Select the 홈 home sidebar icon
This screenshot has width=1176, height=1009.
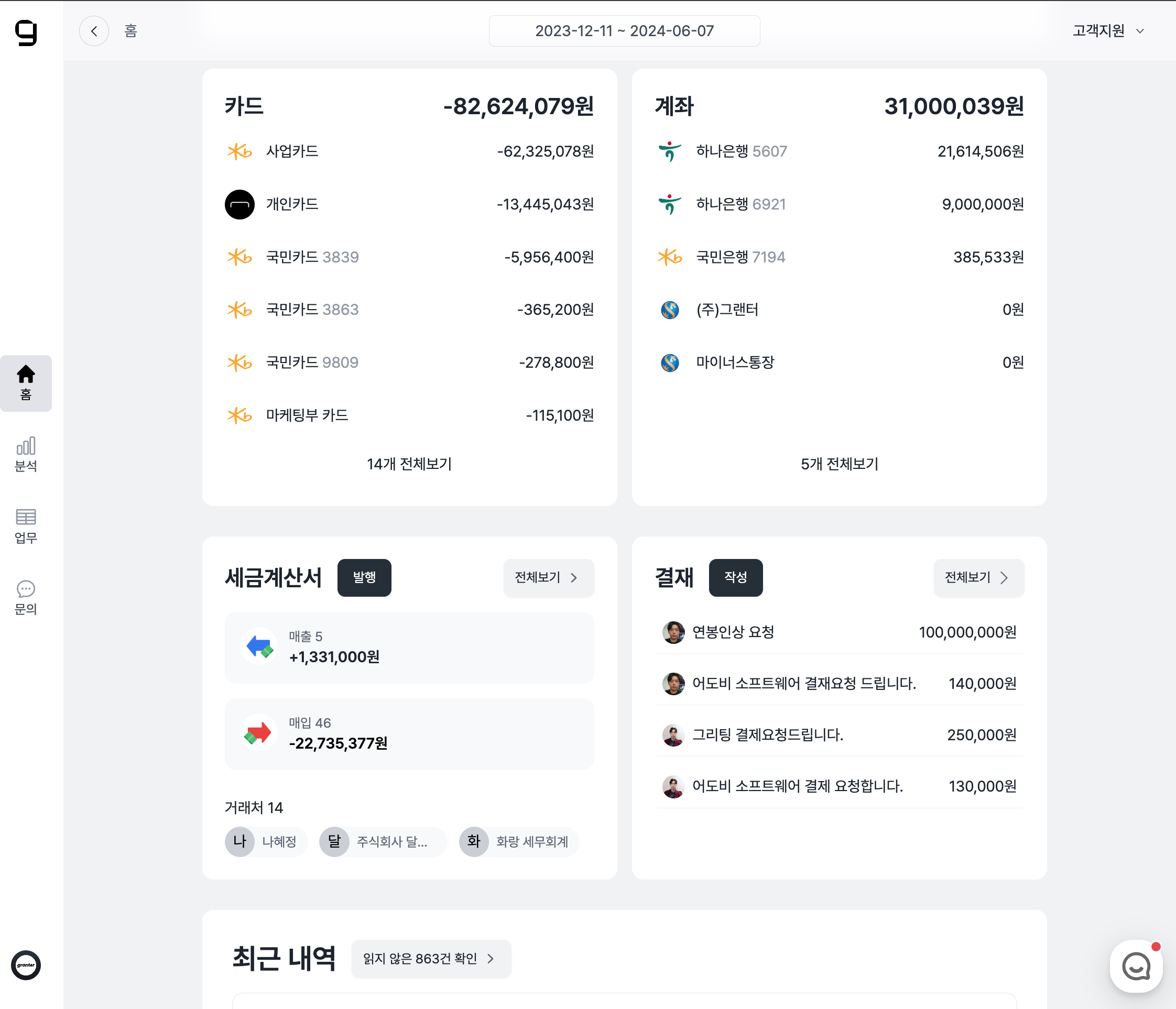point(26,383)
